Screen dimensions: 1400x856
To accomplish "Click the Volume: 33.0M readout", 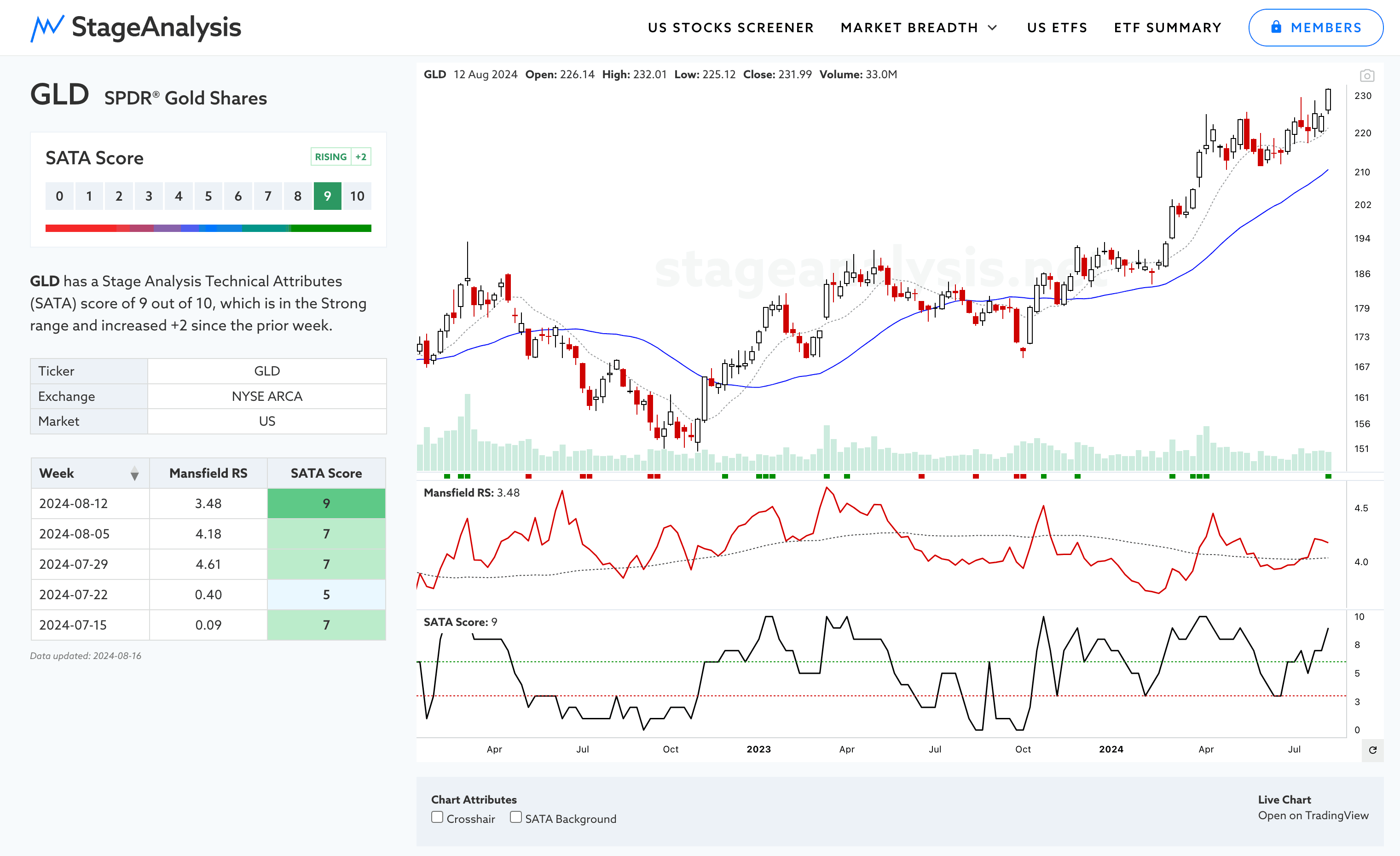I will click(x=858, y=75).
